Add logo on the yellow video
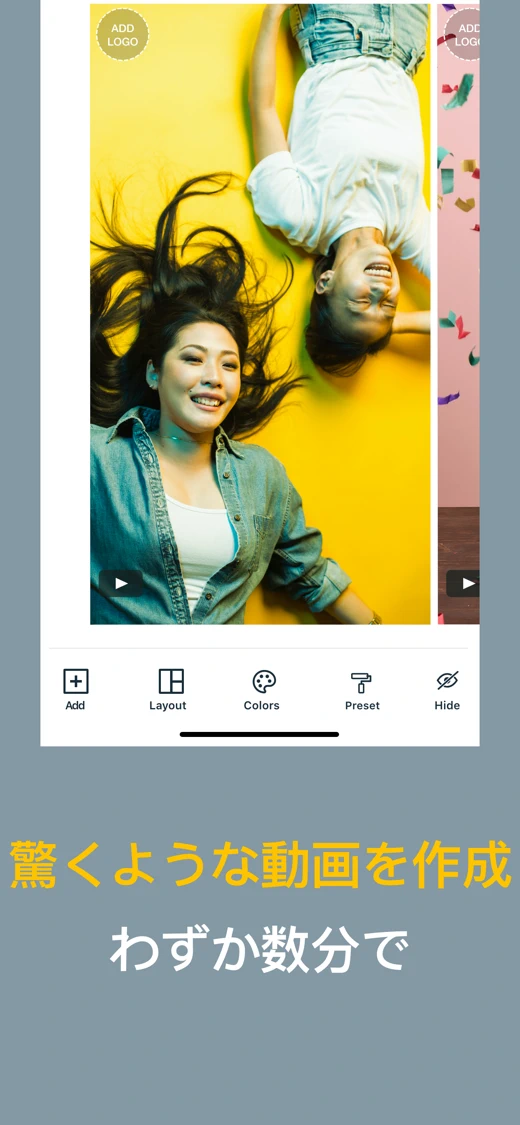 (123, 34)
